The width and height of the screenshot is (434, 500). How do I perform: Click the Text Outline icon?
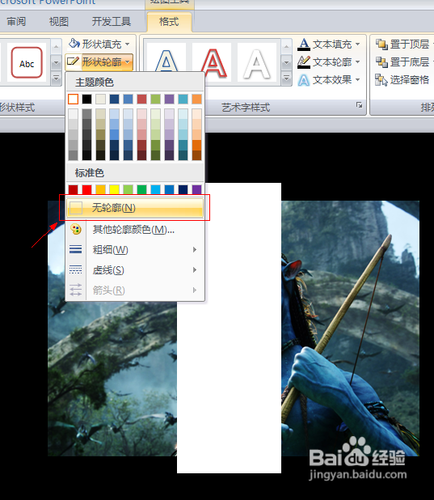304,62
